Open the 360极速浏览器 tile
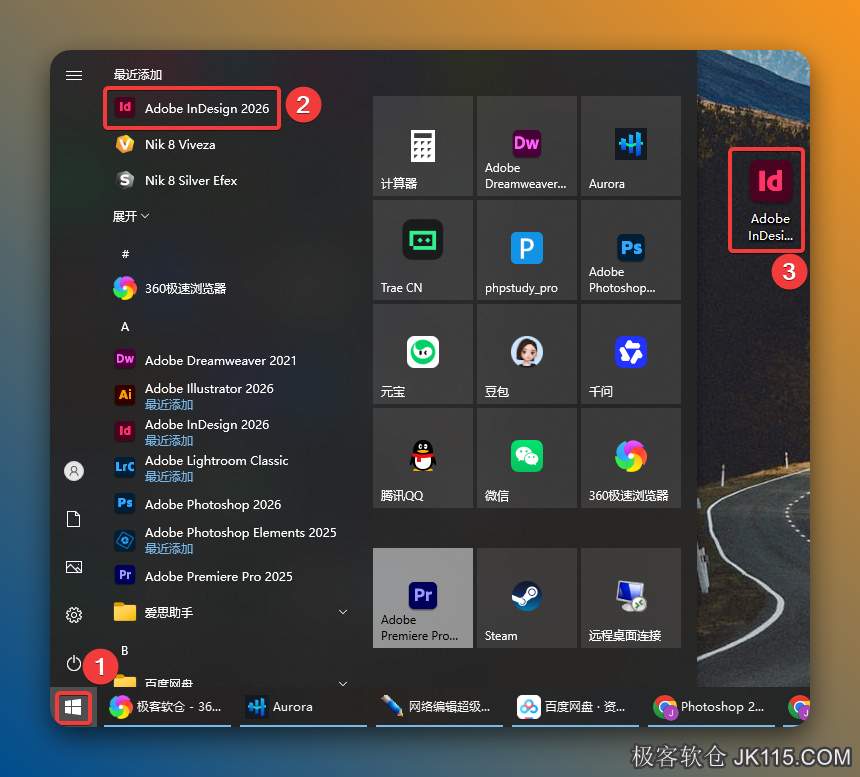Image resolution: width=860 pixels, height=777 pixels. click(631, 458)
